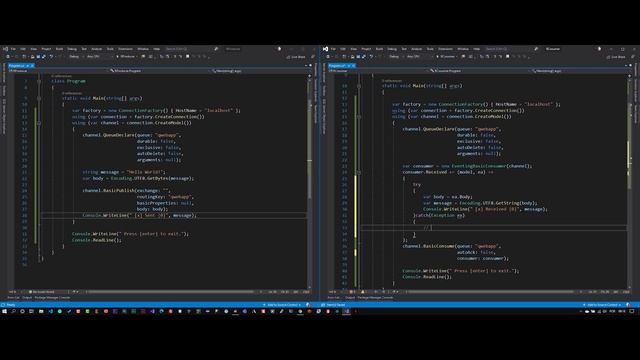The image size is (640, 360).
Task: Open Package Manager Console tab in left window
Action: [52, 298]
